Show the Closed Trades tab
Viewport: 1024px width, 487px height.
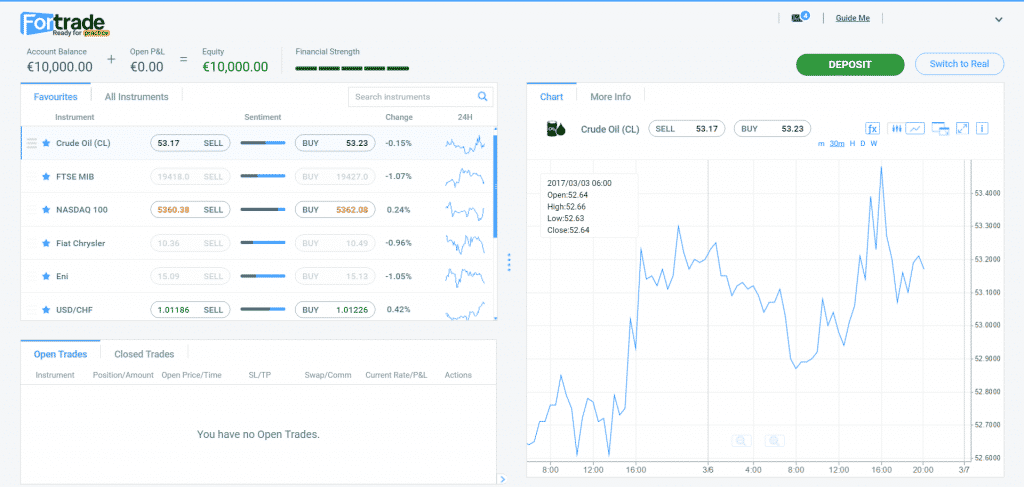click(x=144, y=354)
